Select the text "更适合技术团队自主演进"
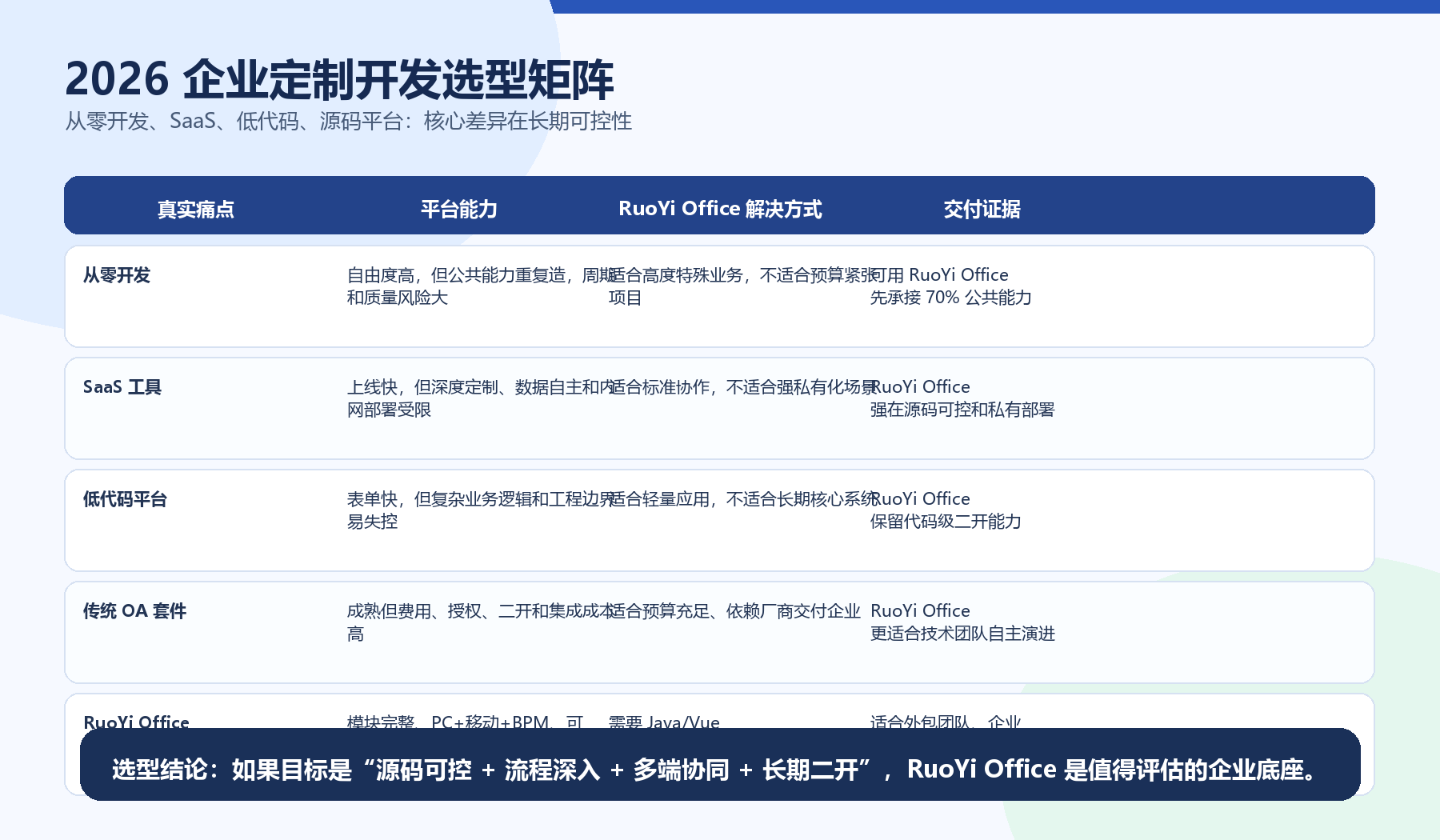 (x=962, y=634)
